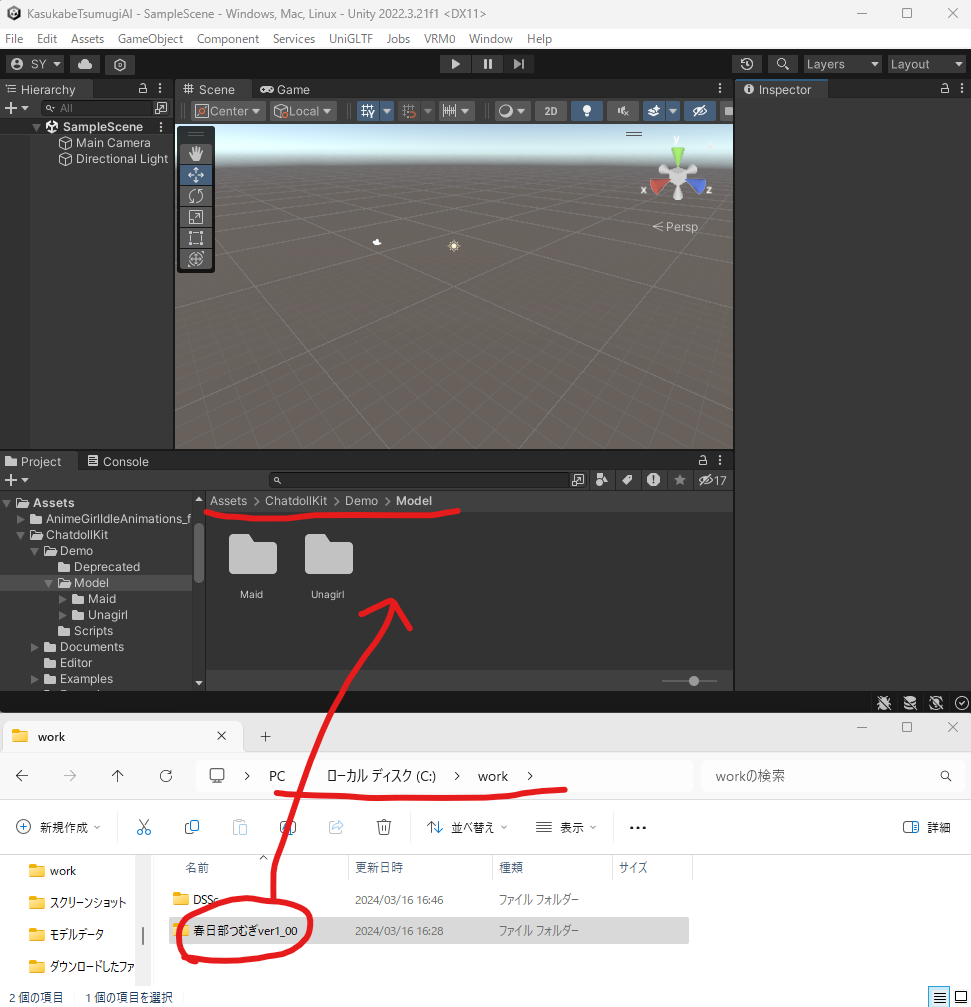This screenshot has width=971, height=1007.
Task: Click the Play button in Unity
Action: click(x=455, y=64)
